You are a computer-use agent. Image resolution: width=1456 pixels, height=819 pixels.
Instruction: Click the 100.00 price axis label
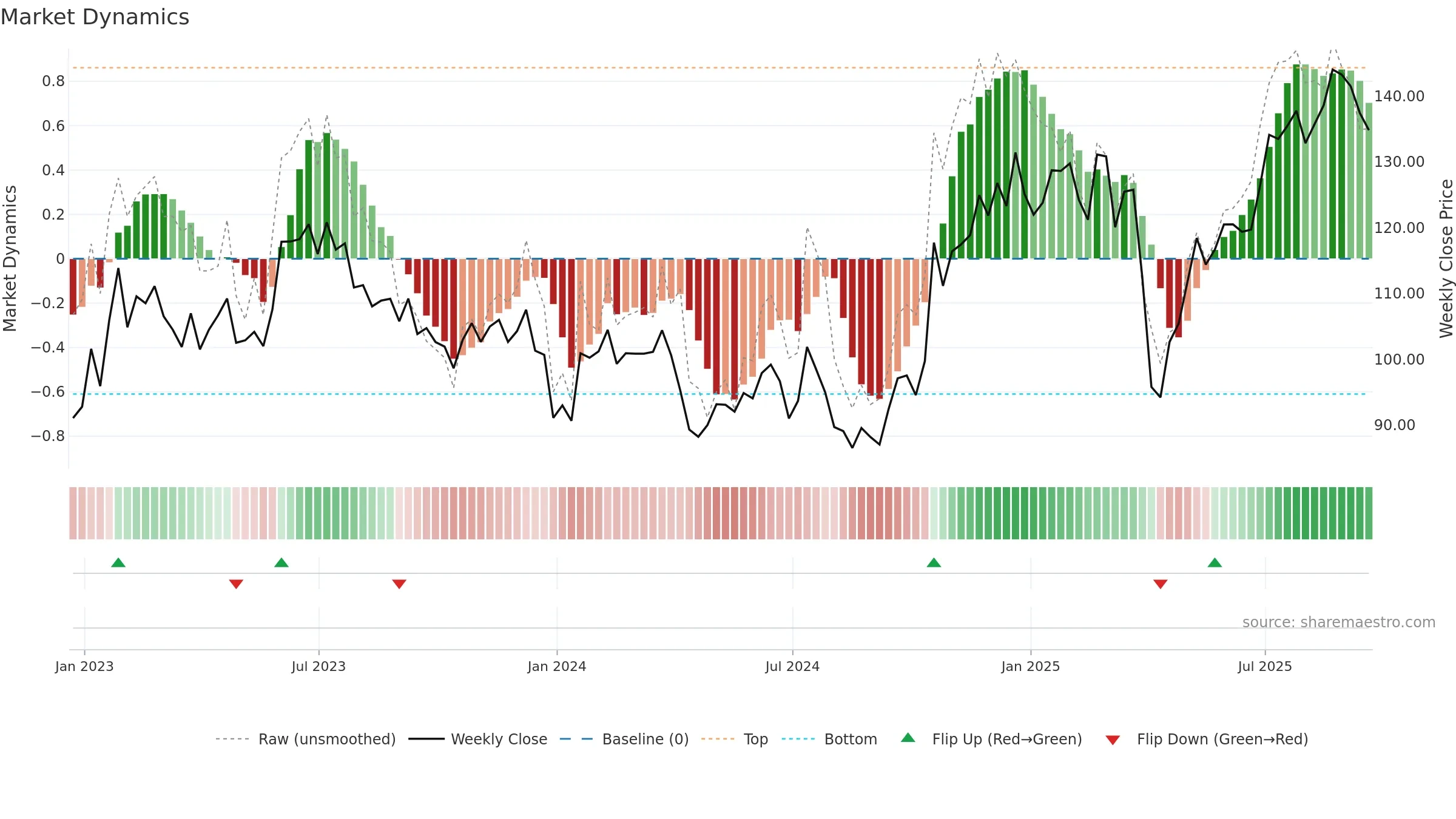(1400, 360)
